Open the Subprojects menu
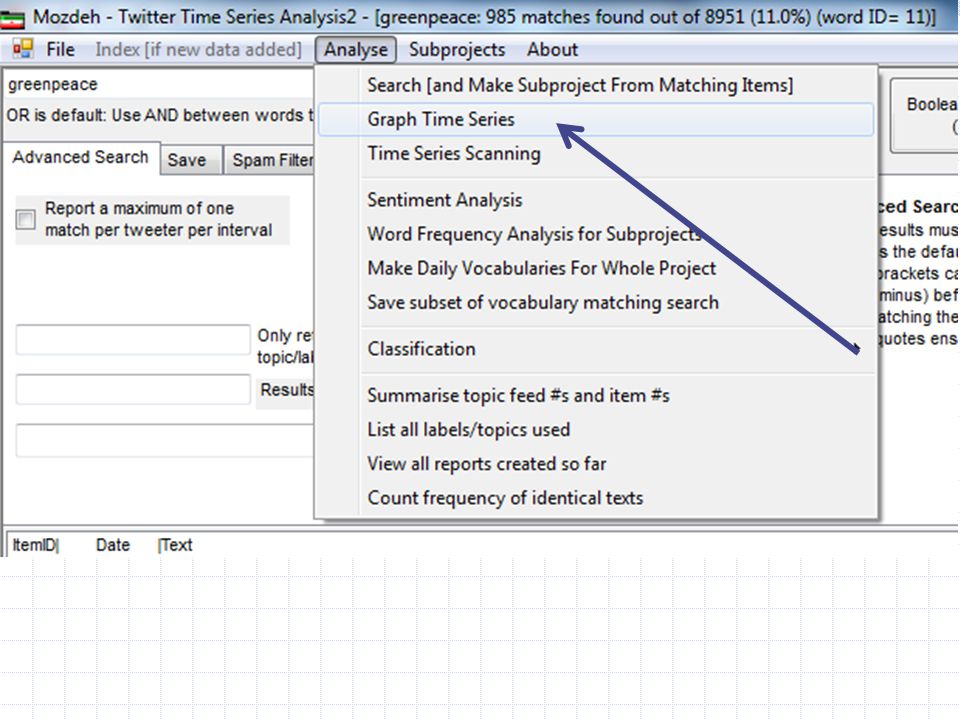Image resolution: width=960 pixels, height=720 pixels. click(457, 49)
